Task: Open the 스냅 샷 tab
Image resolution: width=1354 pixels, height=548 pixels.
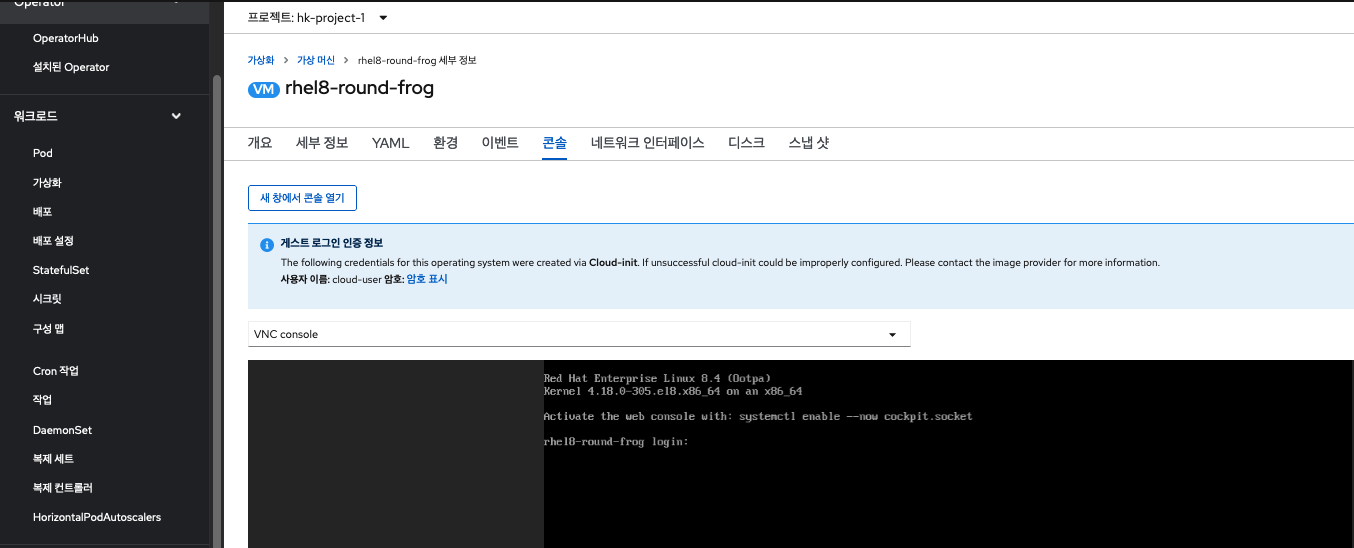Action: pyautogui.click(x=809, y=143)
